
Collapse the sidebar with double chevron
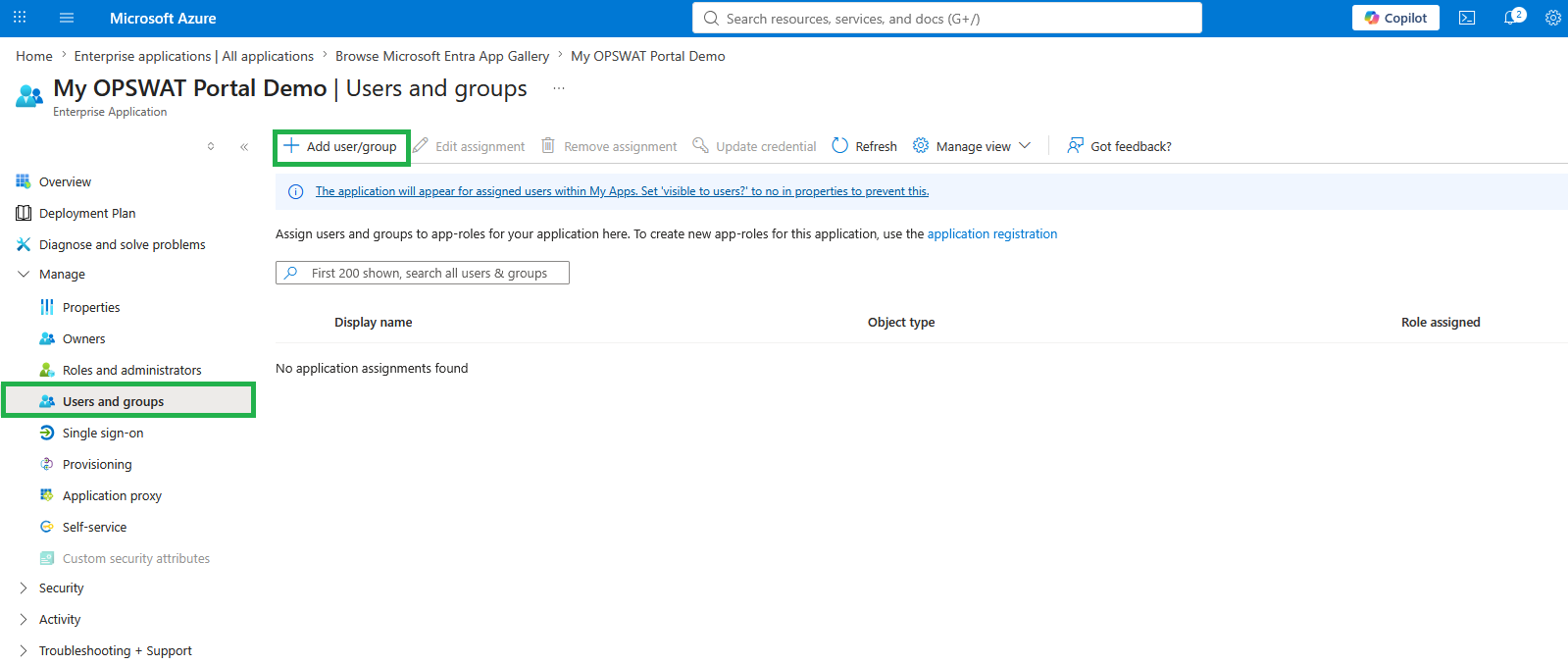click(x=244, y=147)
